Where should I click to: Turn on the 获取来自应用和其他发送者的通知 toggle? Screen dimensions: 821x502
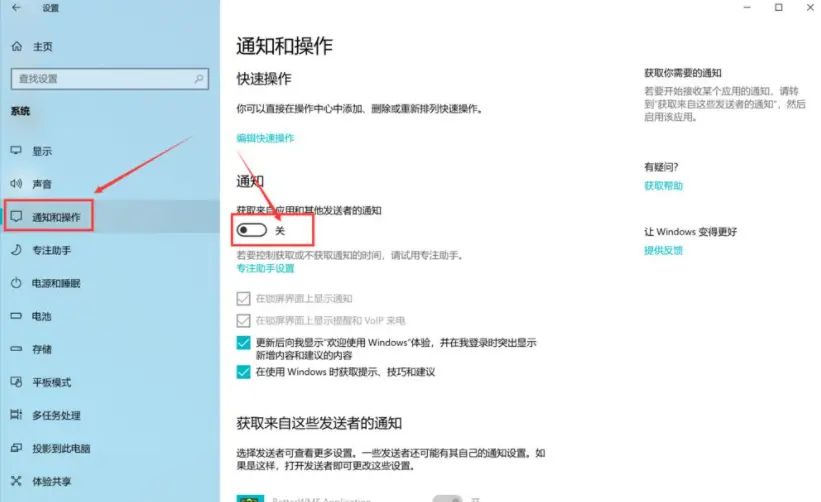252,230
